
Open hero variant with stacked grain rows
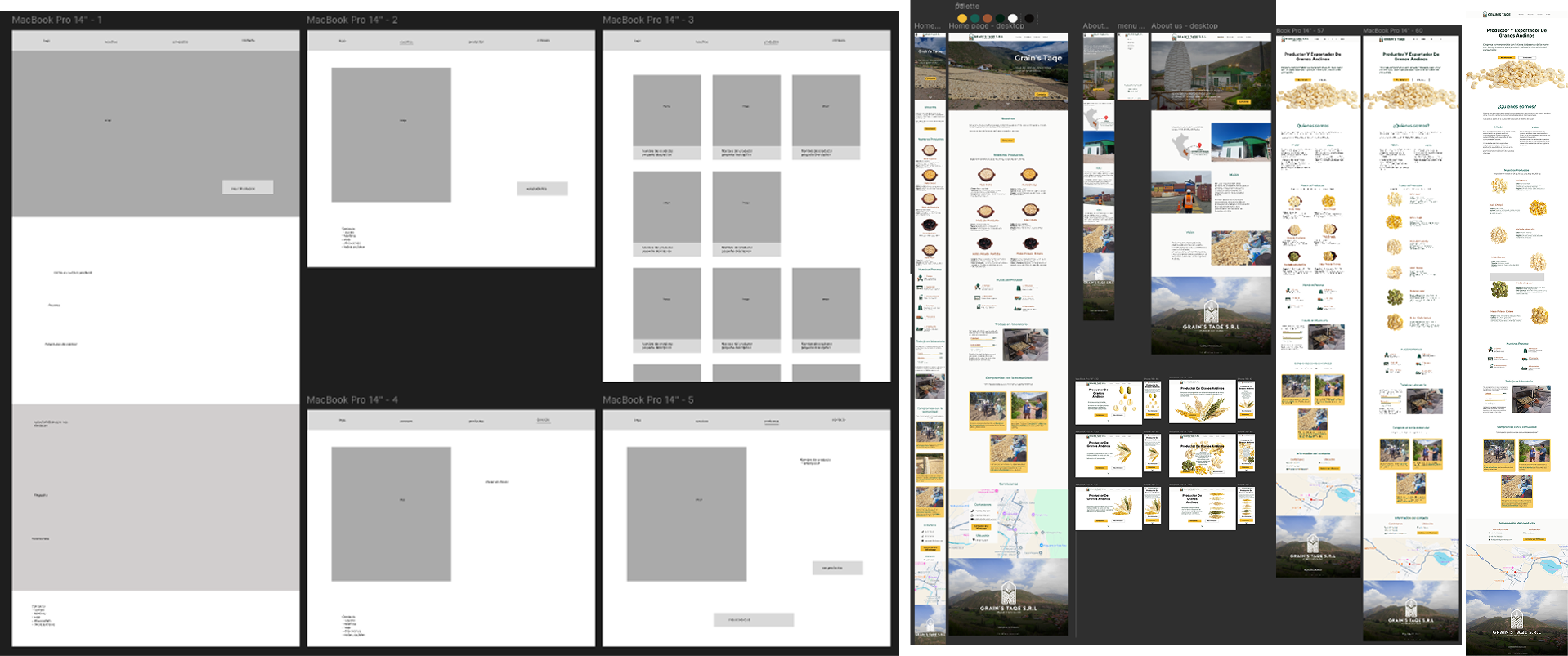point(1203,508)
